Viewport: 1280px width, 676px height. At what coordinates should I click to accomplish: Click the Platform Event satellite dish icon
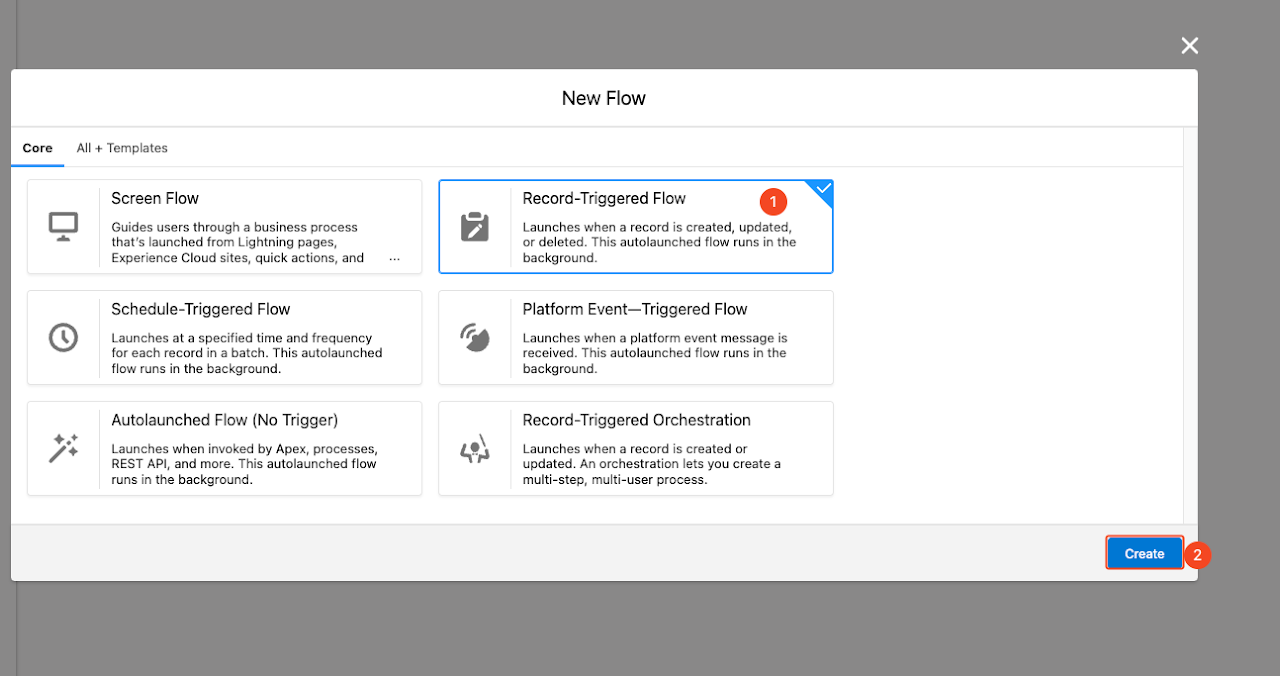coord(474,338)
